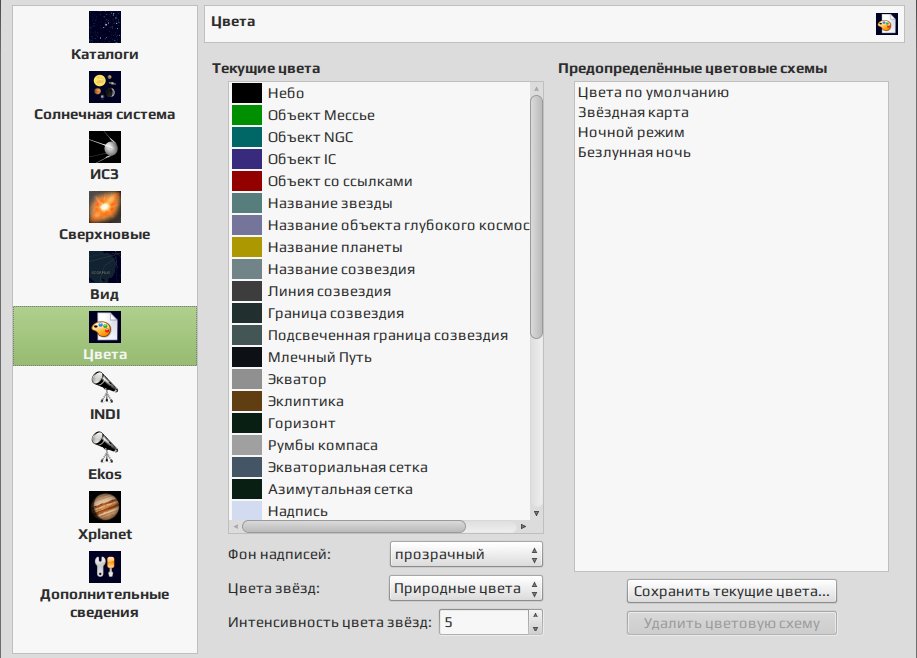Open the Сверхновые supernova icon
917x658 pixels.
tap(105, 207)
